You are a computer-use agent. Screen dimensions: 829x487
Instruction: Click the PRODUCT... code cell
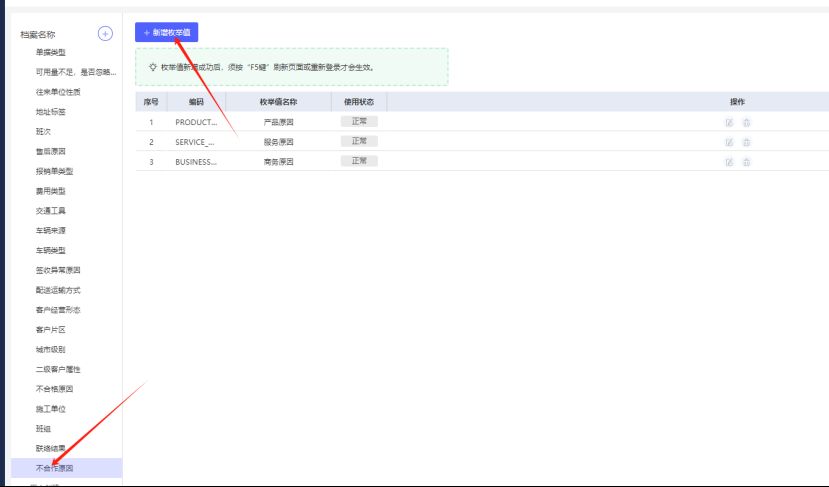coord(195,122)
